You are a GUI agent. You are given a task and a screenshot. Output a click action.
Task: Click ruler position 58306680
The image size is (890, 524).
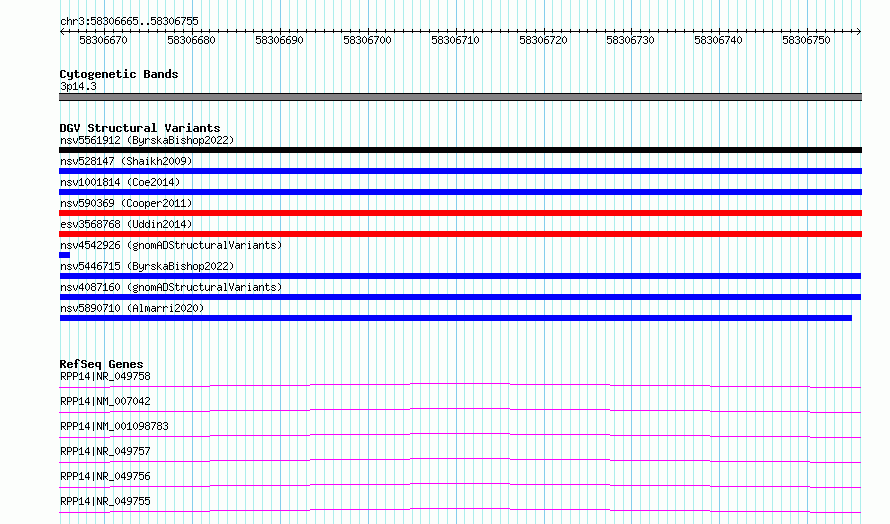(191, 40)
